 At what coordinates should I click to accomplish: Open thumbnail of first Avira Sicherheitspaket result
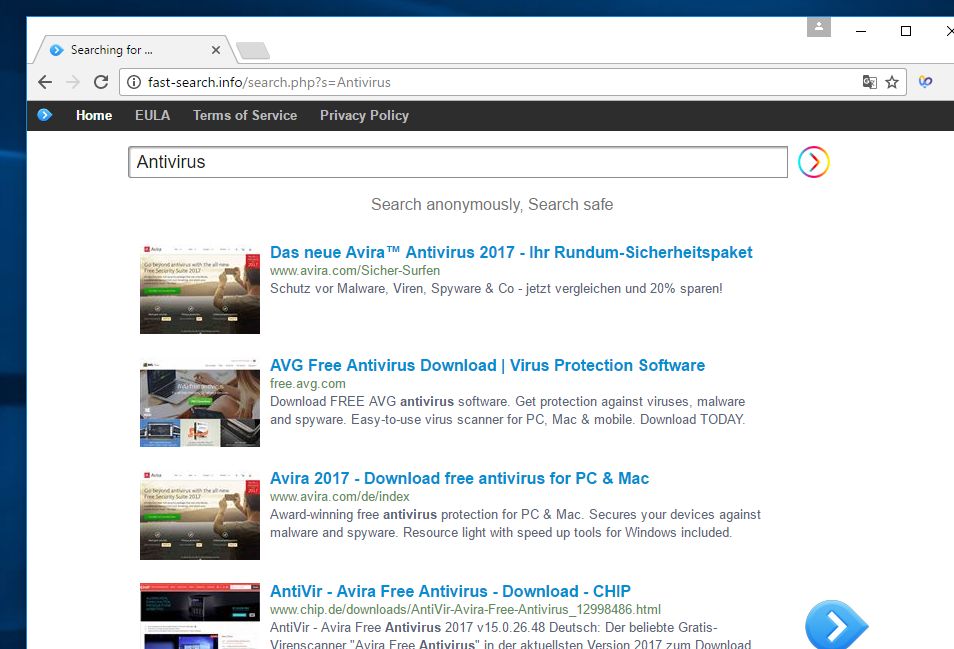(200, 289)
